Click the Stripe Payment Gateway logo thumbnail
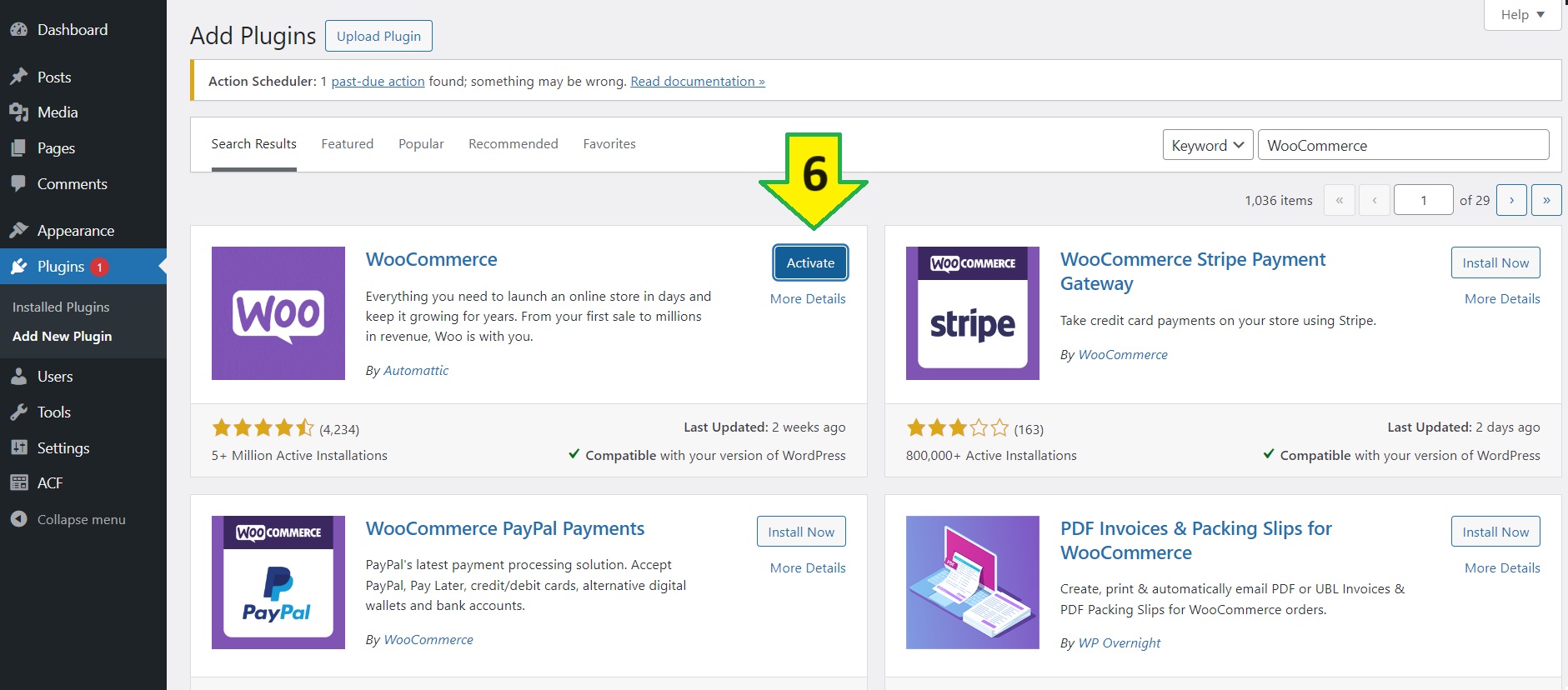 [973, 313]
